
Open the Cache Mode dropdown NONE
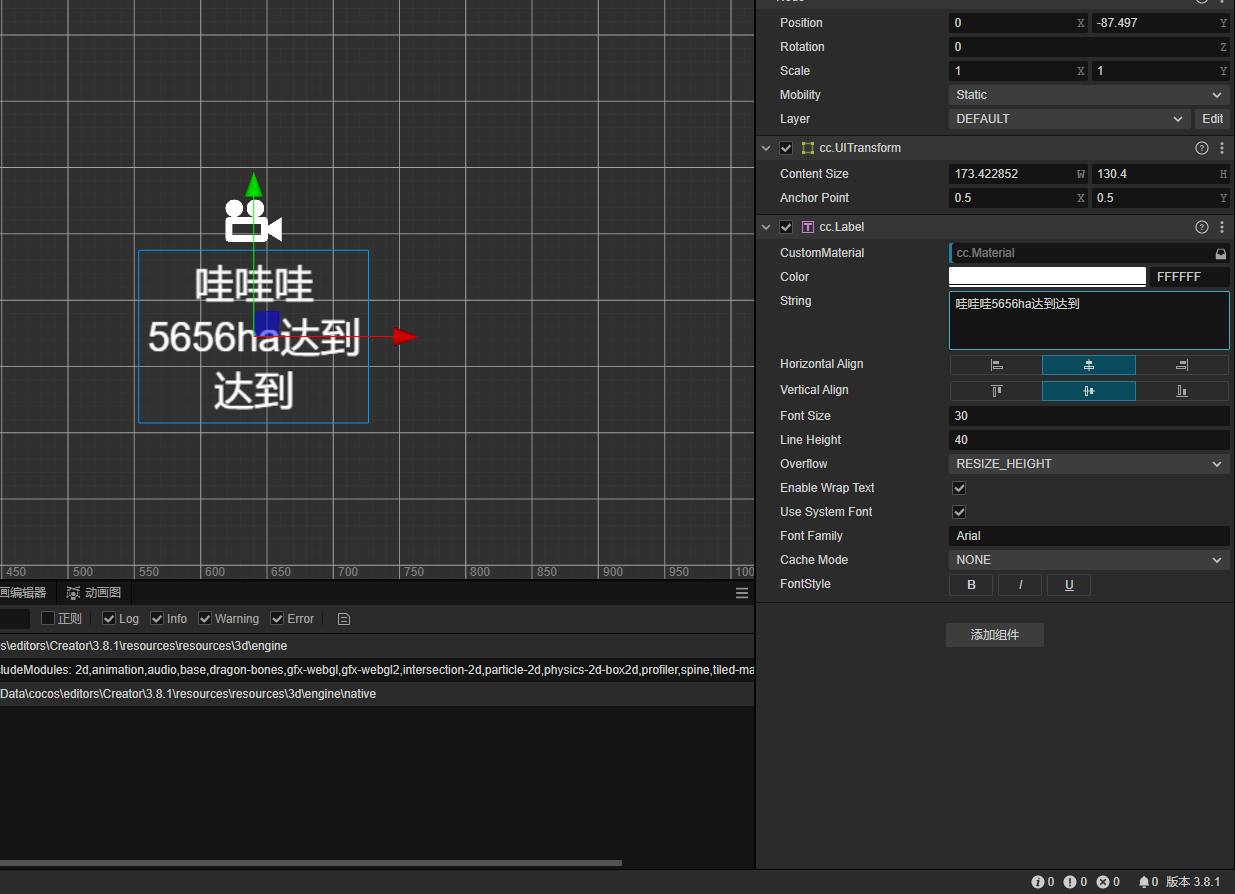(x=1089, y=560)
